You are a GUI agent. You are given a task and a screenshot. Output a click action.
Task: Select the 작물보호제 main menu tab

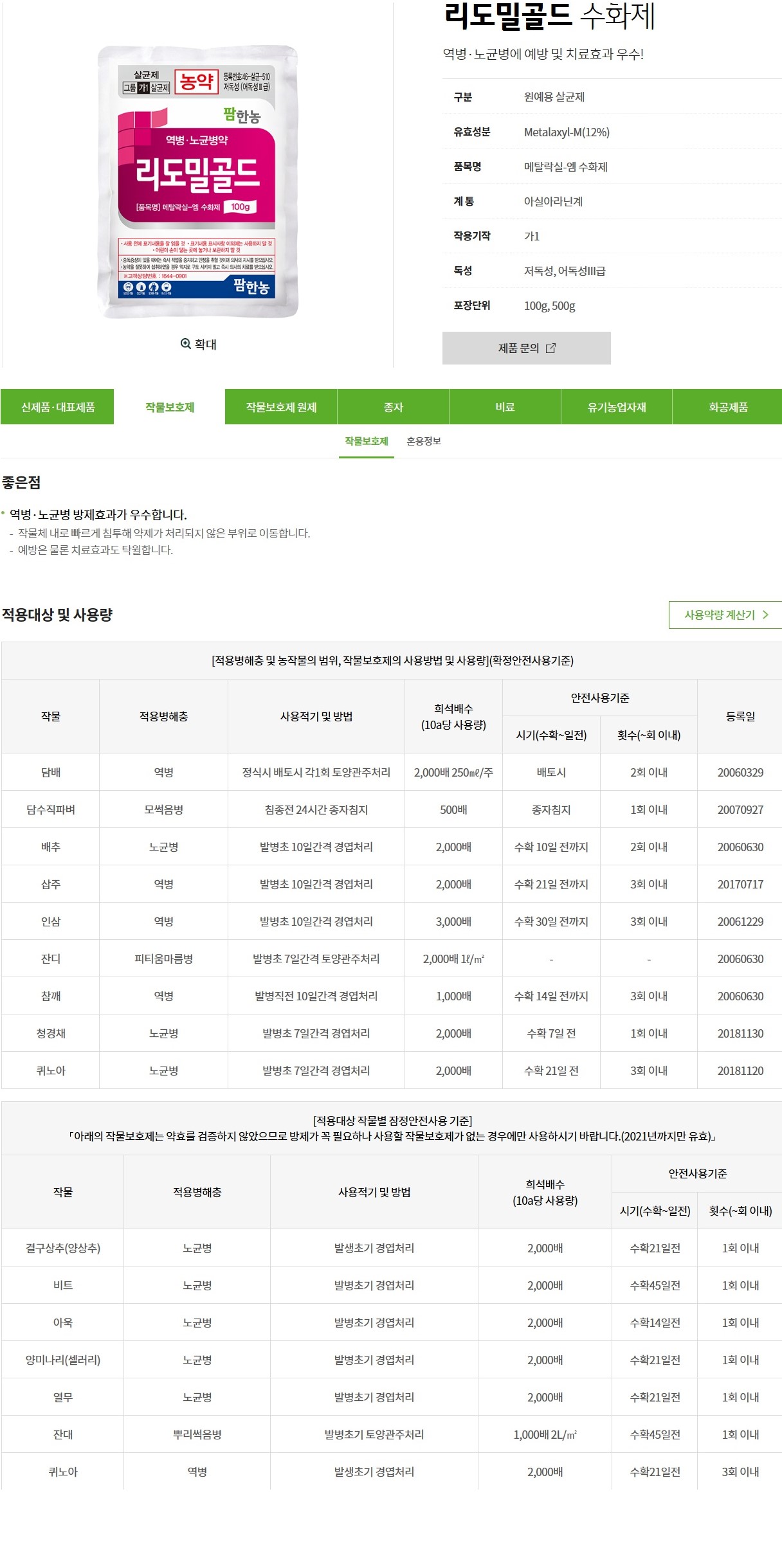pos(170,407)
